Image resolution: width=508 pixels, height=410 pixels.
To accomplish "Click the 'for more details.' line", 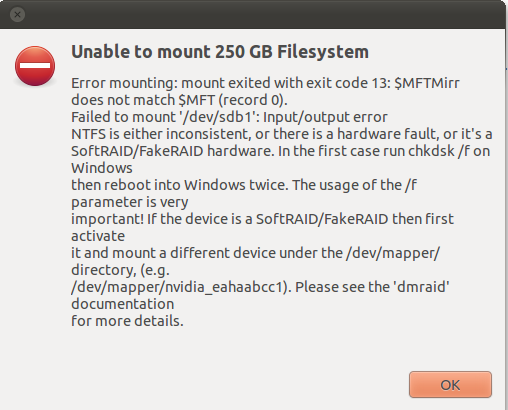I will click(127, 321).
